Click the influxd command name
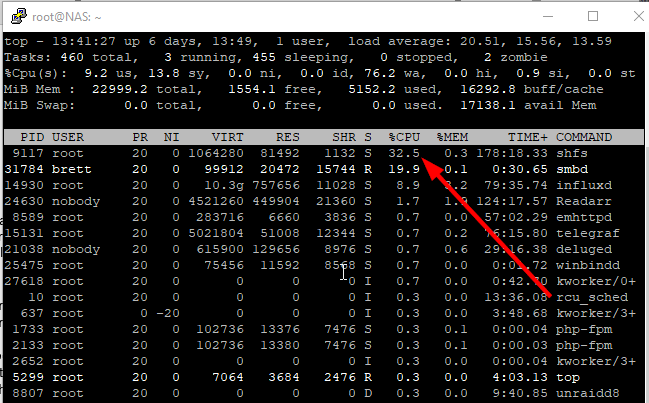Image resolution: width=649 pixels, height=403 pixels. [584, 185]
